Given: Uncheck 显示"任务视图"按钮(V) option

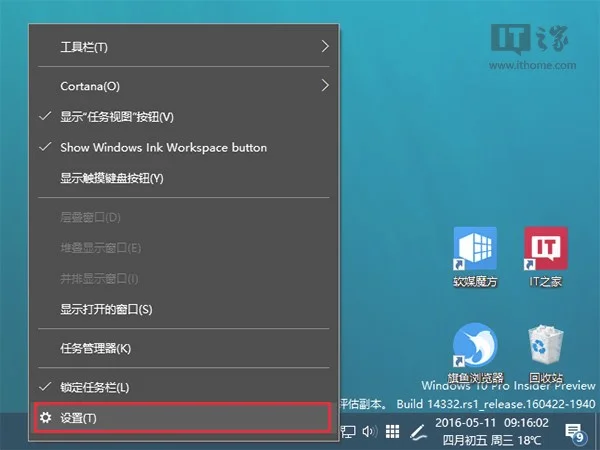Looking at the screenshot, I should (x=184, y=117).
